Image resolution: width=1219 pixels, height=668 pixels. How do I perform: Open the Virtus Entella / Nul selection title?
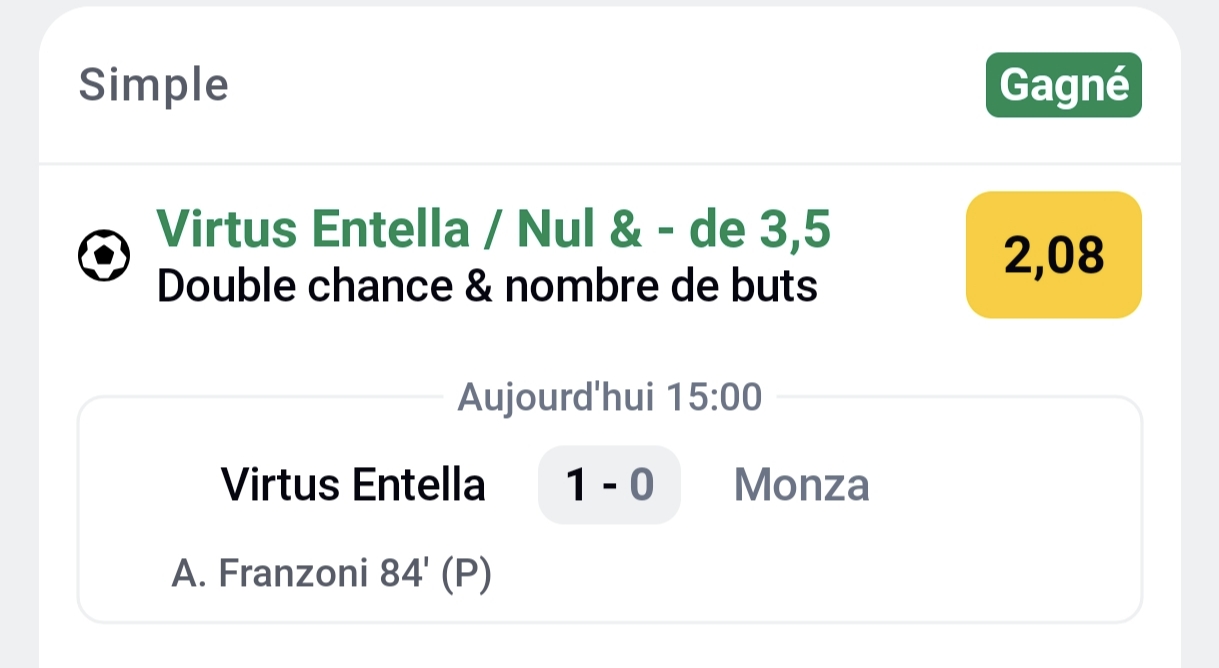click(x=493, y=231)
